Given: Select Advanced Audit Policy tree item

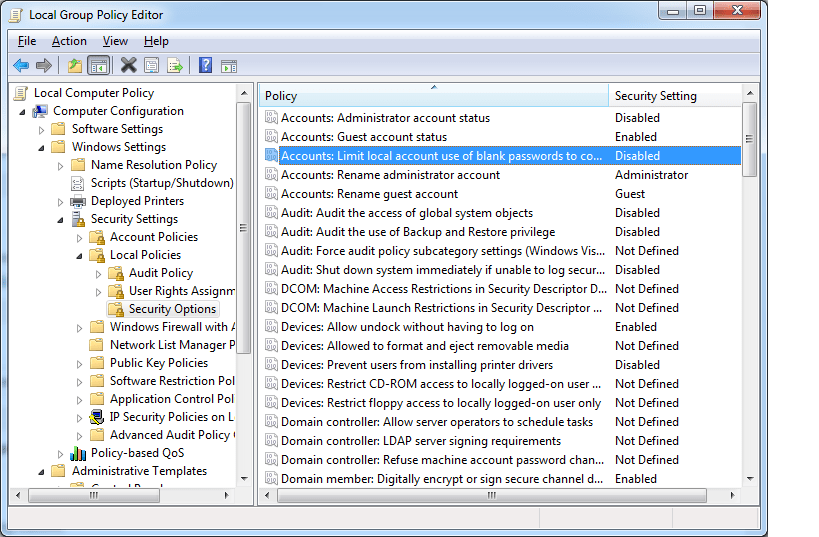Looking at the screenshot, I should pyautogui.click(x=172, y=435).
